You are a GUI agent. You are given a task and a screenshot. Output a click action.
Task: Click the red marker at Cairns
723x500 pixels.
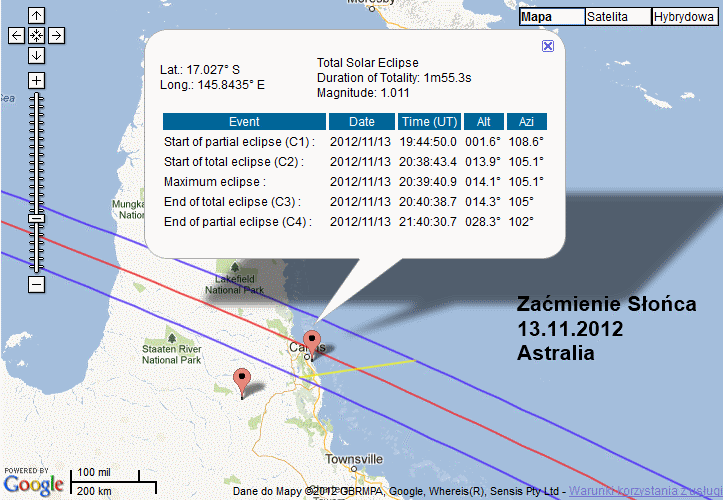coord(312,342)
